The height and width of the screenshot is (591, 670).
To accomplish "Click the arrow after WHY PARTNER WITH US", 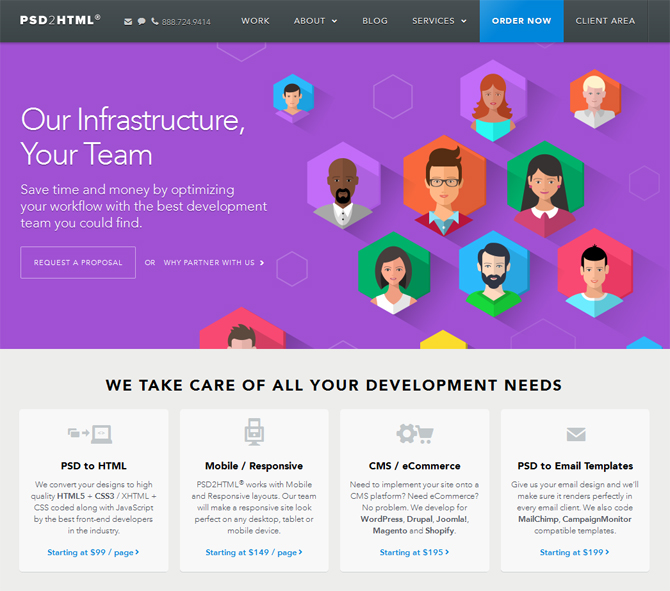I will [262, 263].
